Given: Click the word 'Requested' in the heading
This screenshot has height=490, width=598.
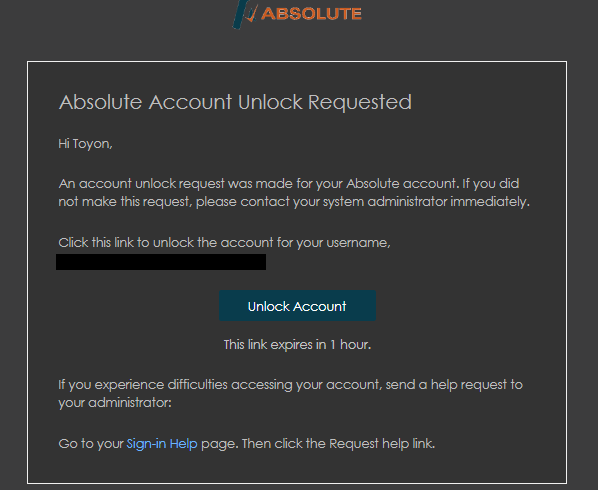Looking at the screenshot, I should pos(360,102).
